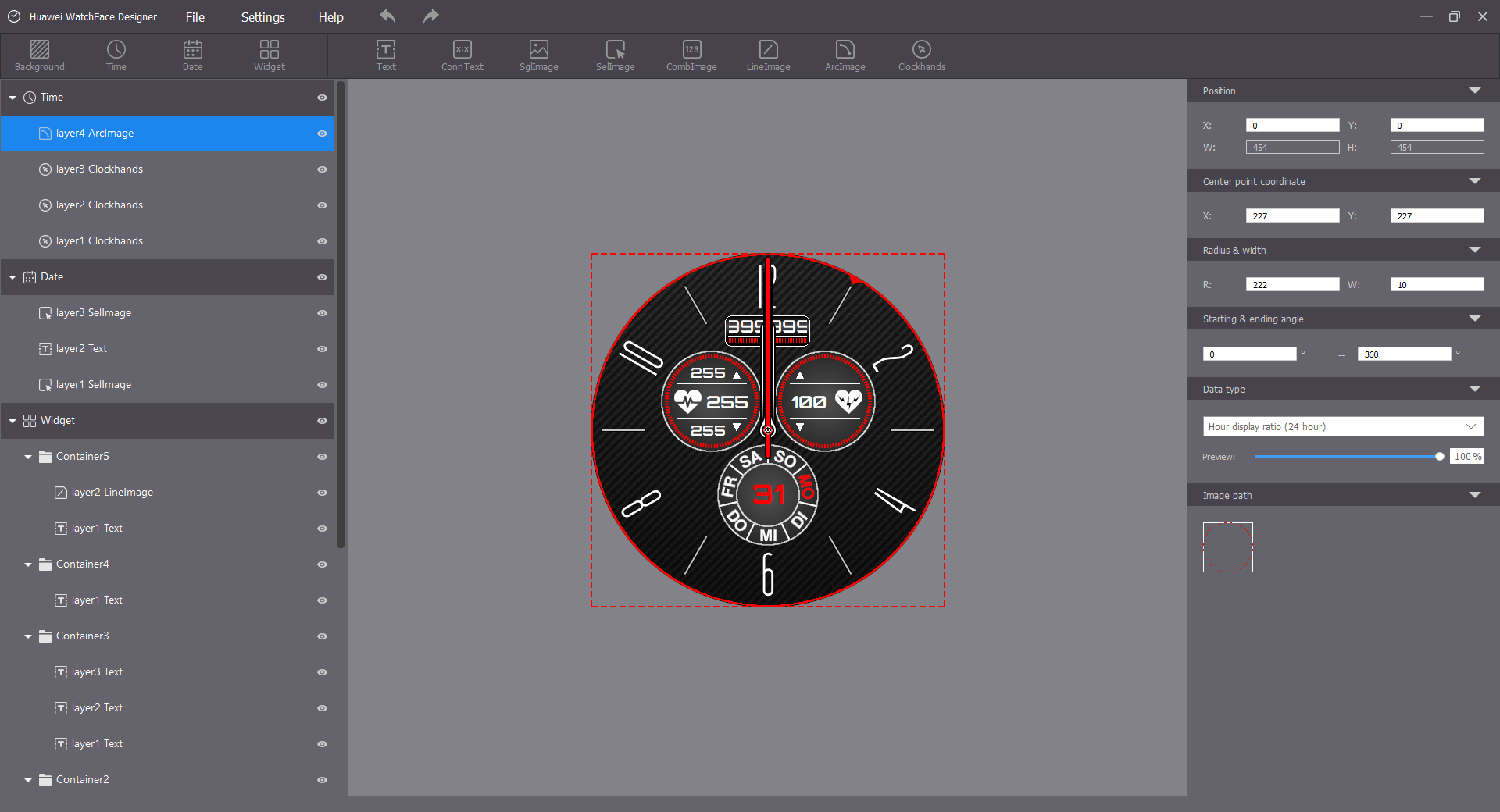Click the layer1 Clockhands layer icon
This screenshot has width=1500, height=812.
(x=45, y=241)
